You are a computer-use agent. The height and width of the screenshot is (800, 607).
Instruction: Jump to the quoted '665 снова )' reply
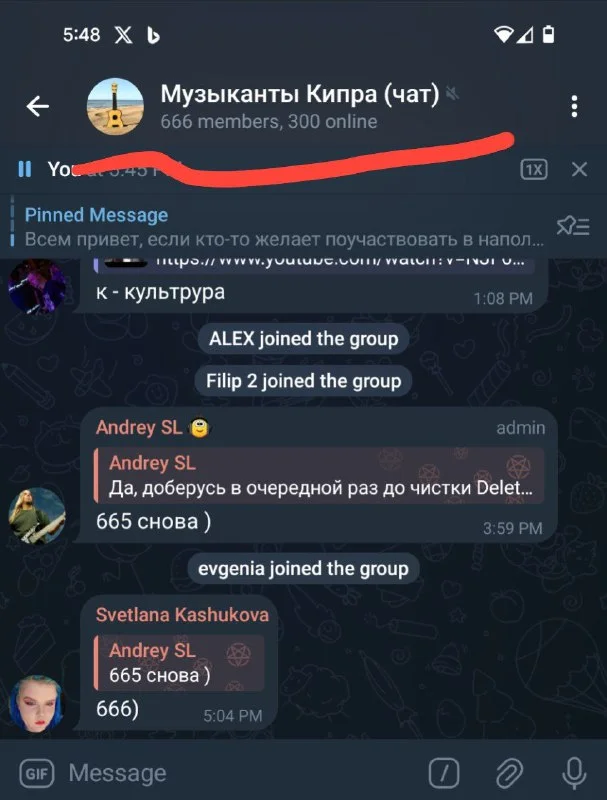click(179, 663)
